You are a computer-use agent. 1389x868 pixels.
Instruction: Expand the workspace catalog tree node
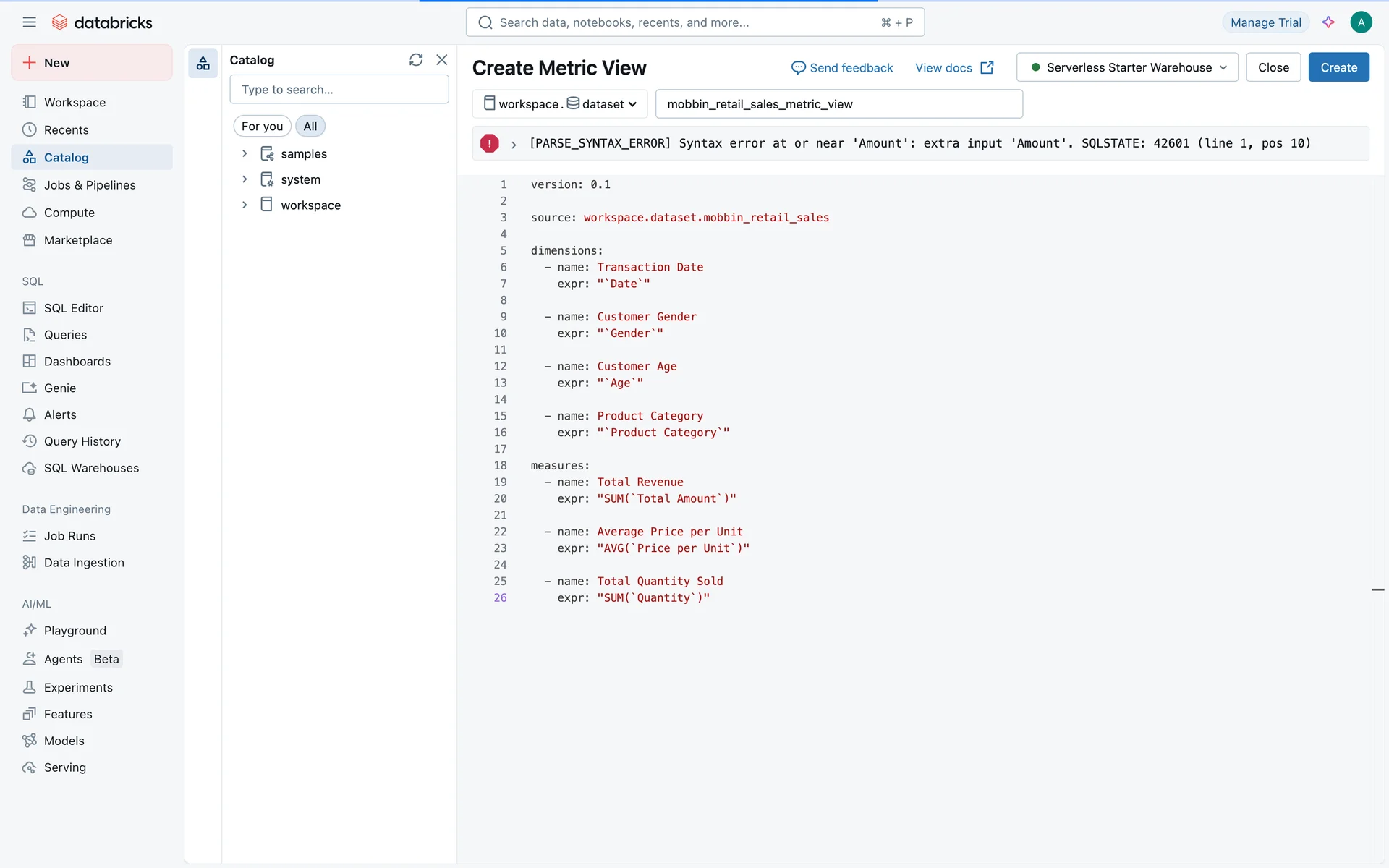pyautogui.click(x=245, y=205)
